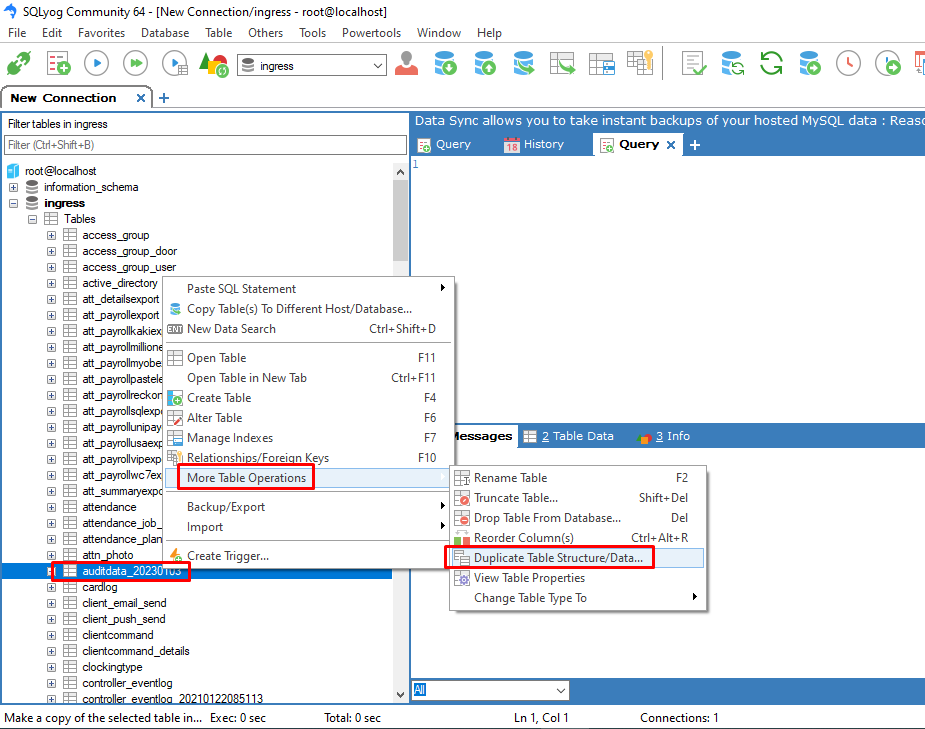Viewport: 925px width, 729px height.
Task: Expand the information_schema database node
Action: pyautogui.click(x=13, y=188)
